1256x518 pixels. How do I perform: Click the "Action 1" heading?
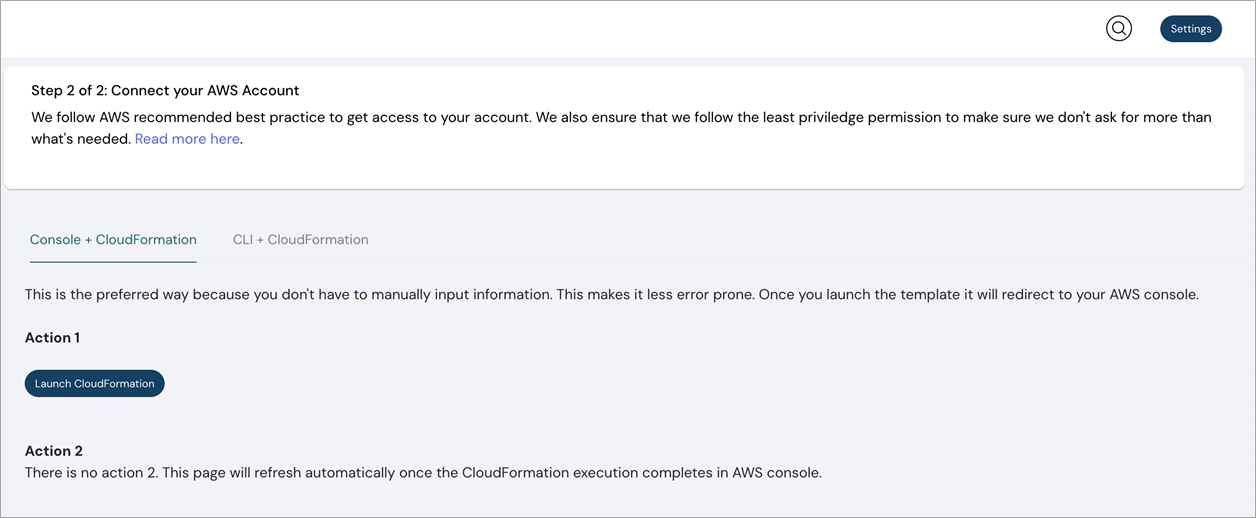(52, 338)
